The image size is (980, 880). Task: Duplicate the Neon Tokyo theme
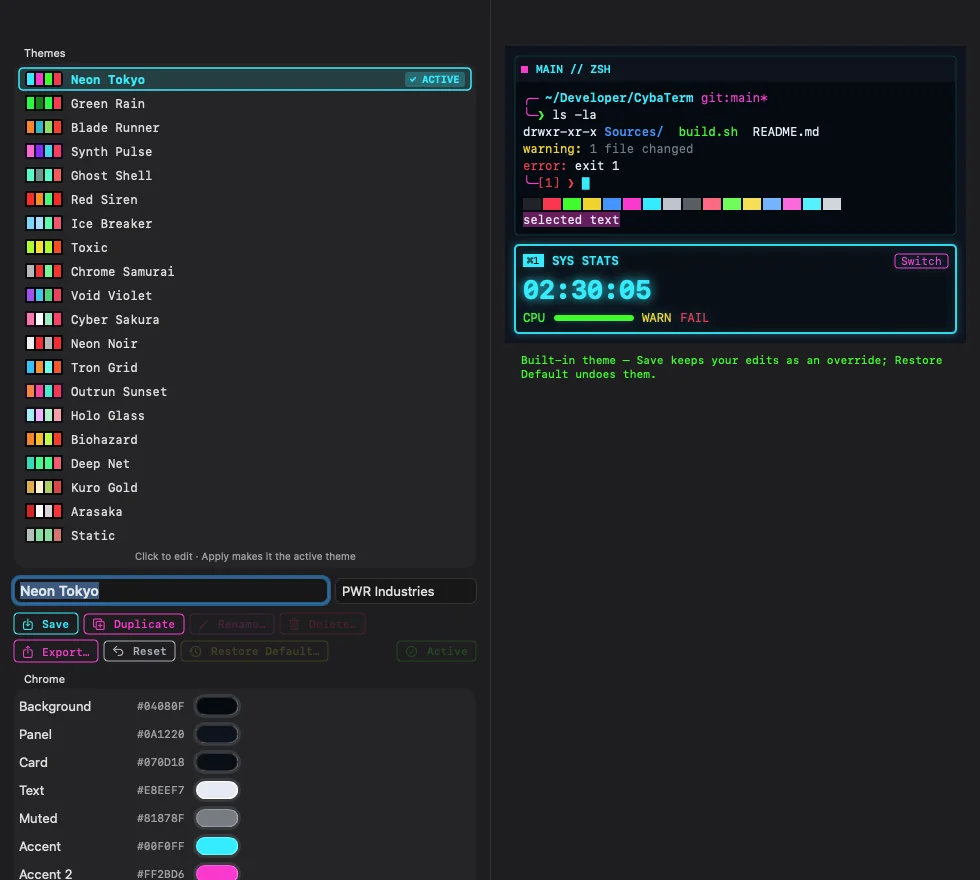[134, 624]
